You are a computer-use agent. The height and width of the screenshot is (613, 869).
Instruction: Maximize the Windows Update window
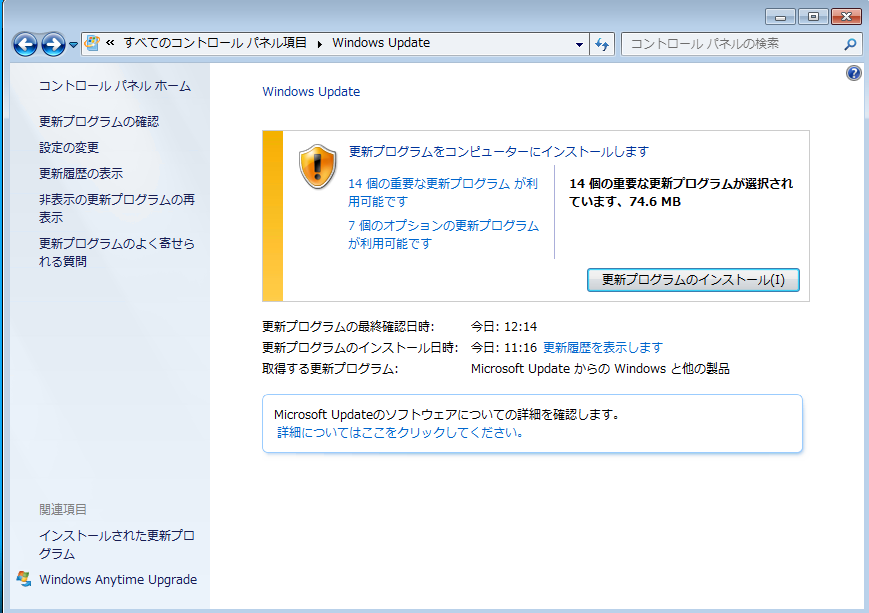pyautogui.click(x=813, y=17)
